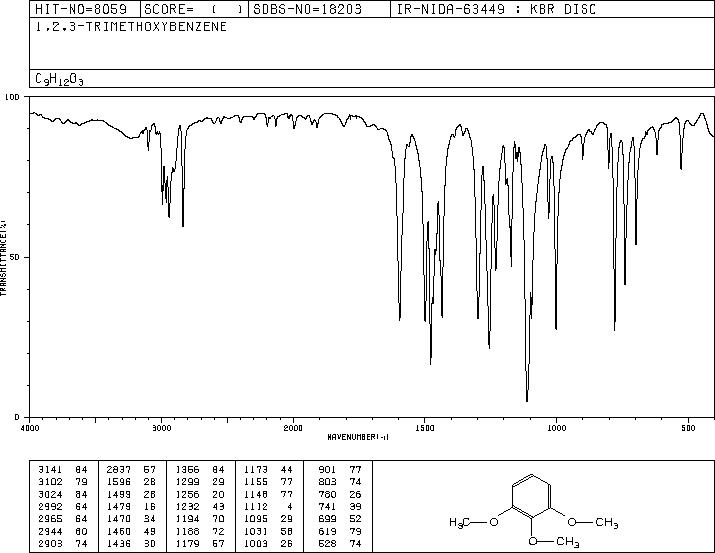Screen dimensions: 715x553
Task: Click the 3000 wavenumber axis label
Action: pyautogui.click(x=161, y=428)
